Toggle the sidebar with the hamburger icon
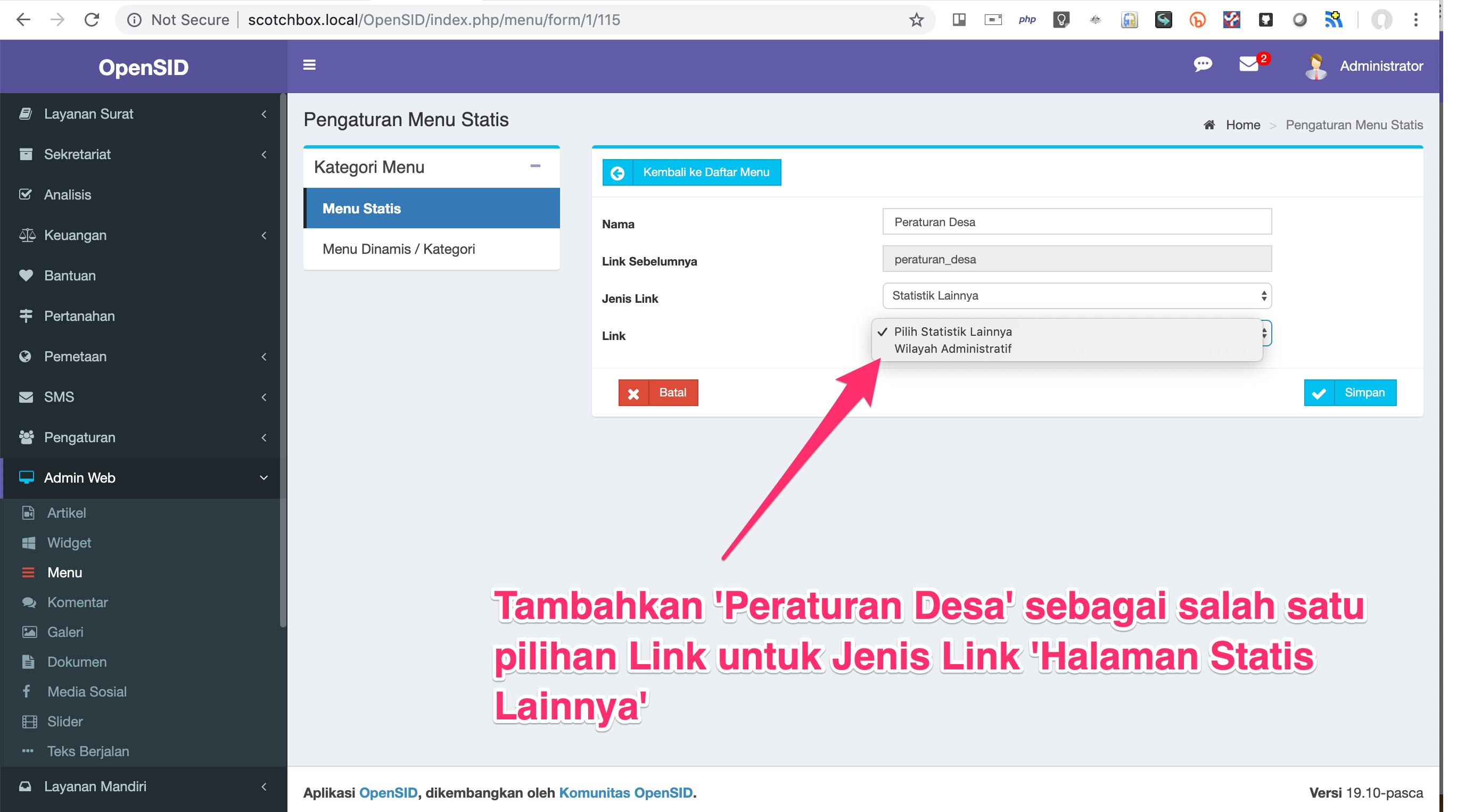This screenshot has height=812, width=1465. [x=309, y=65]
